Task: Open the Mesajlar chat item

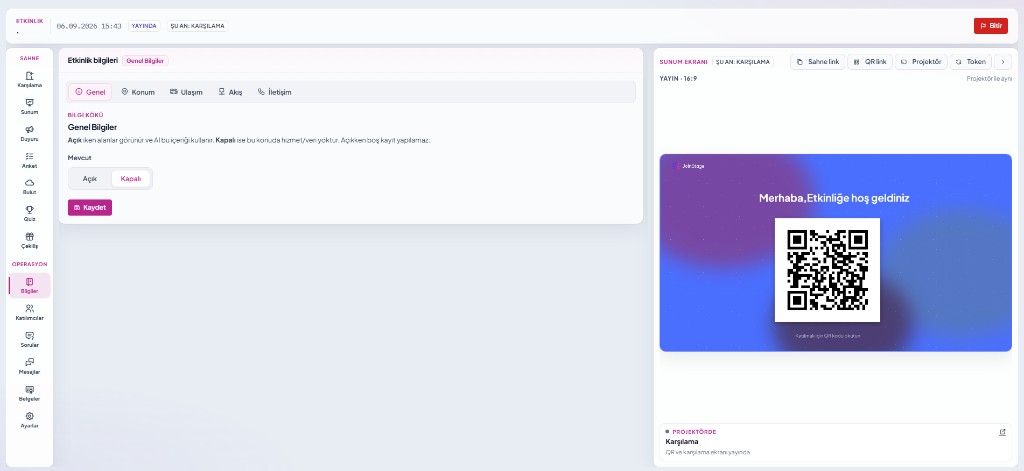Action: [x=29, y=366]
